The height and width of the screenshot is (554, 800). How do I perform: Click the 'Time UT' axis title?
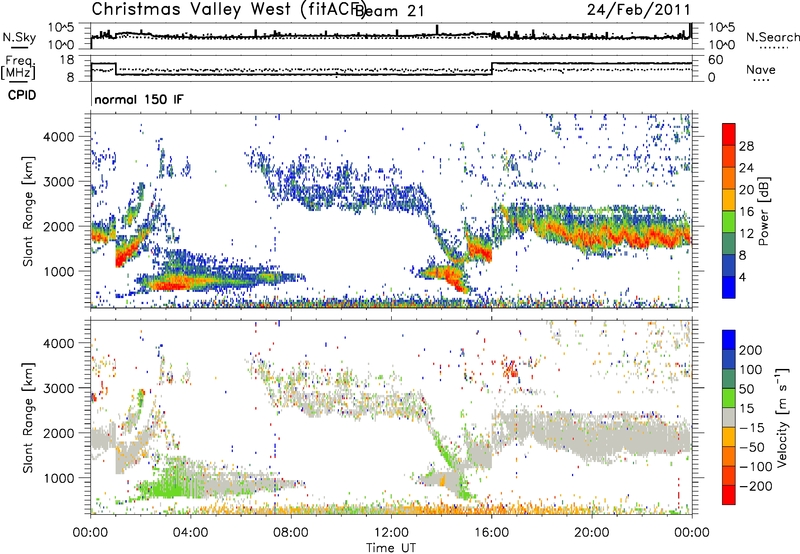(x=391, y=547)
